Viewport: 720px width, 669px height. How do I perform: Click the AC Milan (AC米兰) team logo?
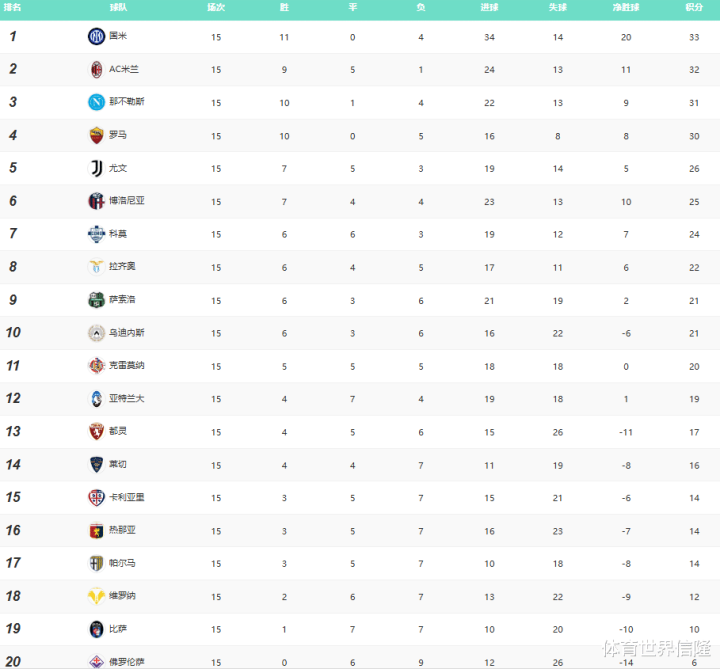tap(96, 69)
